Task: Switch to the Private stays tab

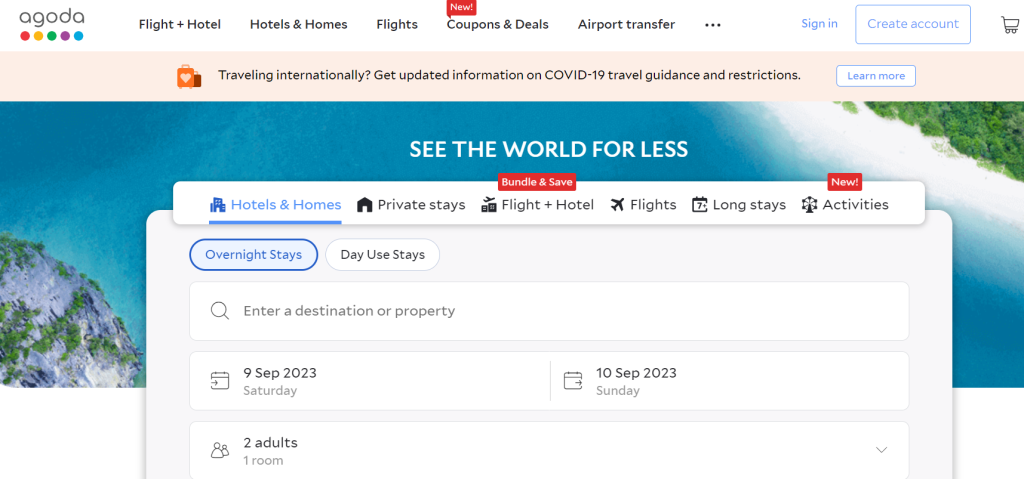Action: pyautogui.click(x=411, y=205)
